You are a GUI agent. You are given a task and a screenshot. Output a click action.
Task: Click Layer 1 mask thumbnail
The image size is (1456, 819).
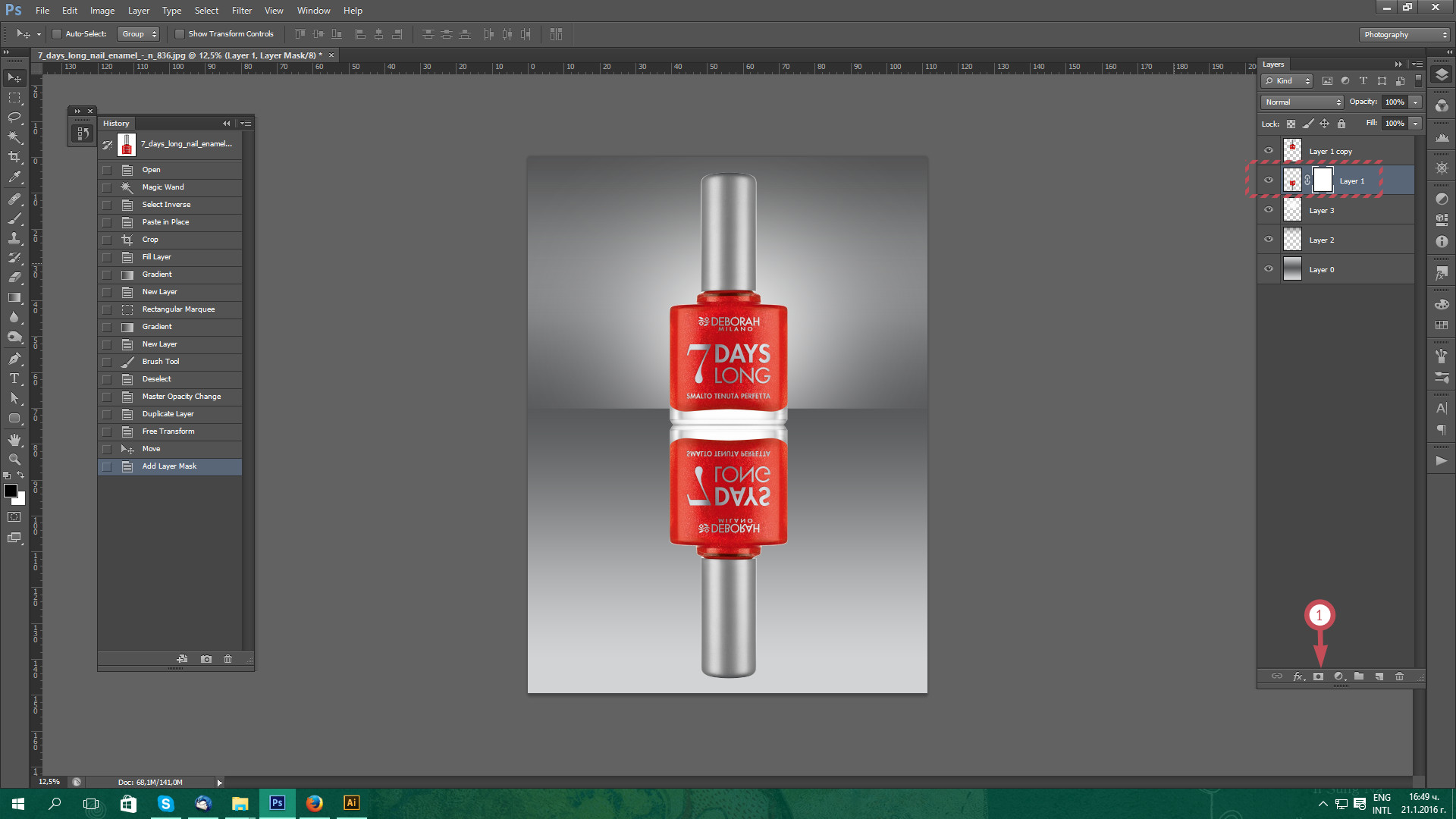coord(1323,180)
